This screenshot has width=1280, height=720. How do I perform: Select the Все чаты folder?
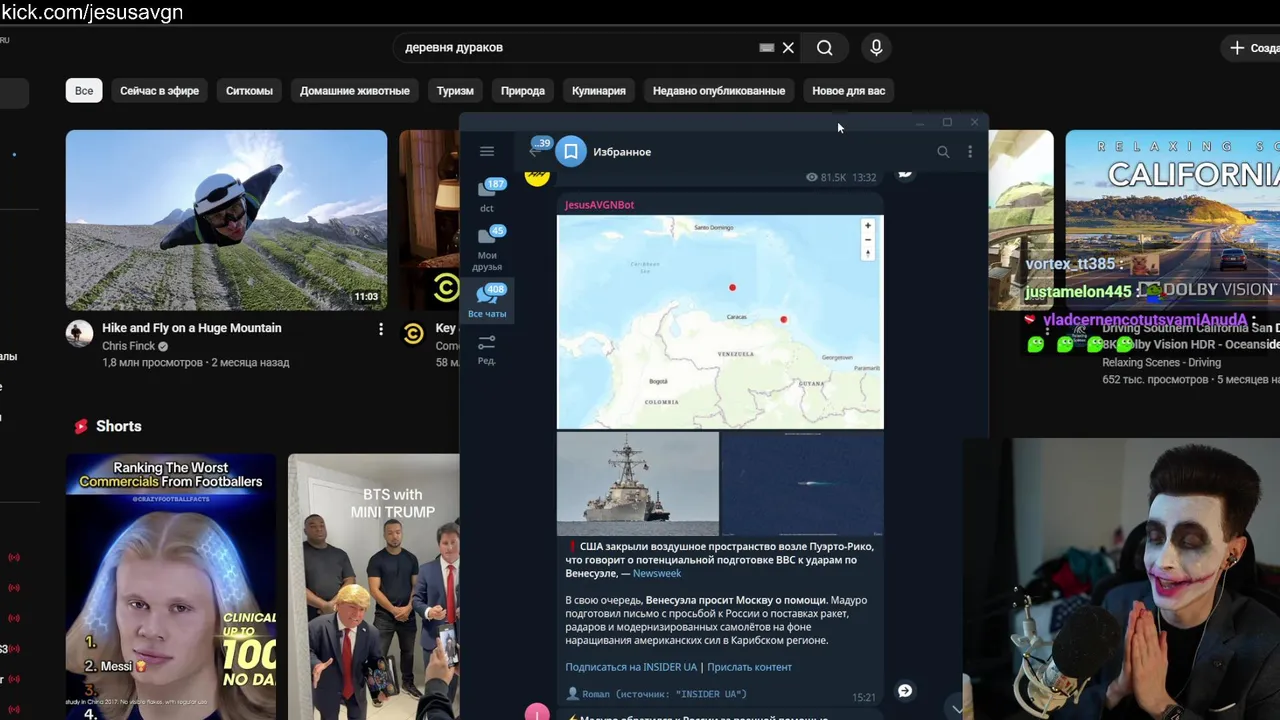pyautogui.click(x=487, y=301)
